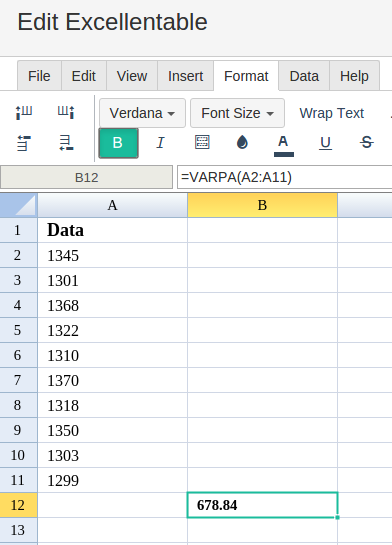Image resolution: width=392 pixels, height=545 pixels.
Task: Apply underline formatting icon
Action: pos(325,143)
